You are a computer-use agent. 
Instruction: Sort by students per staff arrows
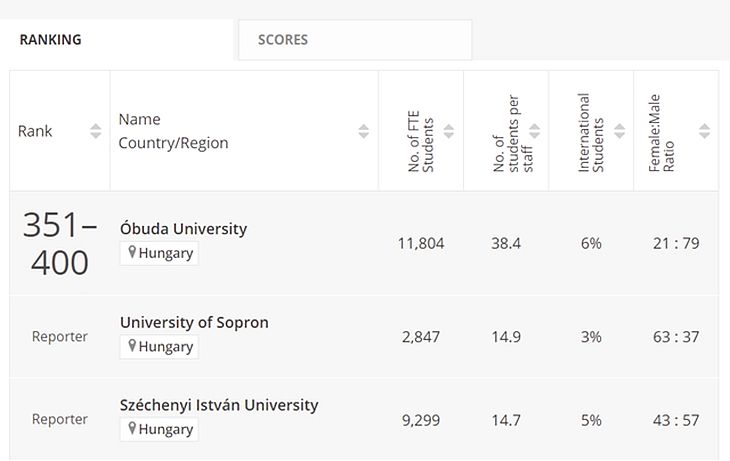[x=534, y=131]
